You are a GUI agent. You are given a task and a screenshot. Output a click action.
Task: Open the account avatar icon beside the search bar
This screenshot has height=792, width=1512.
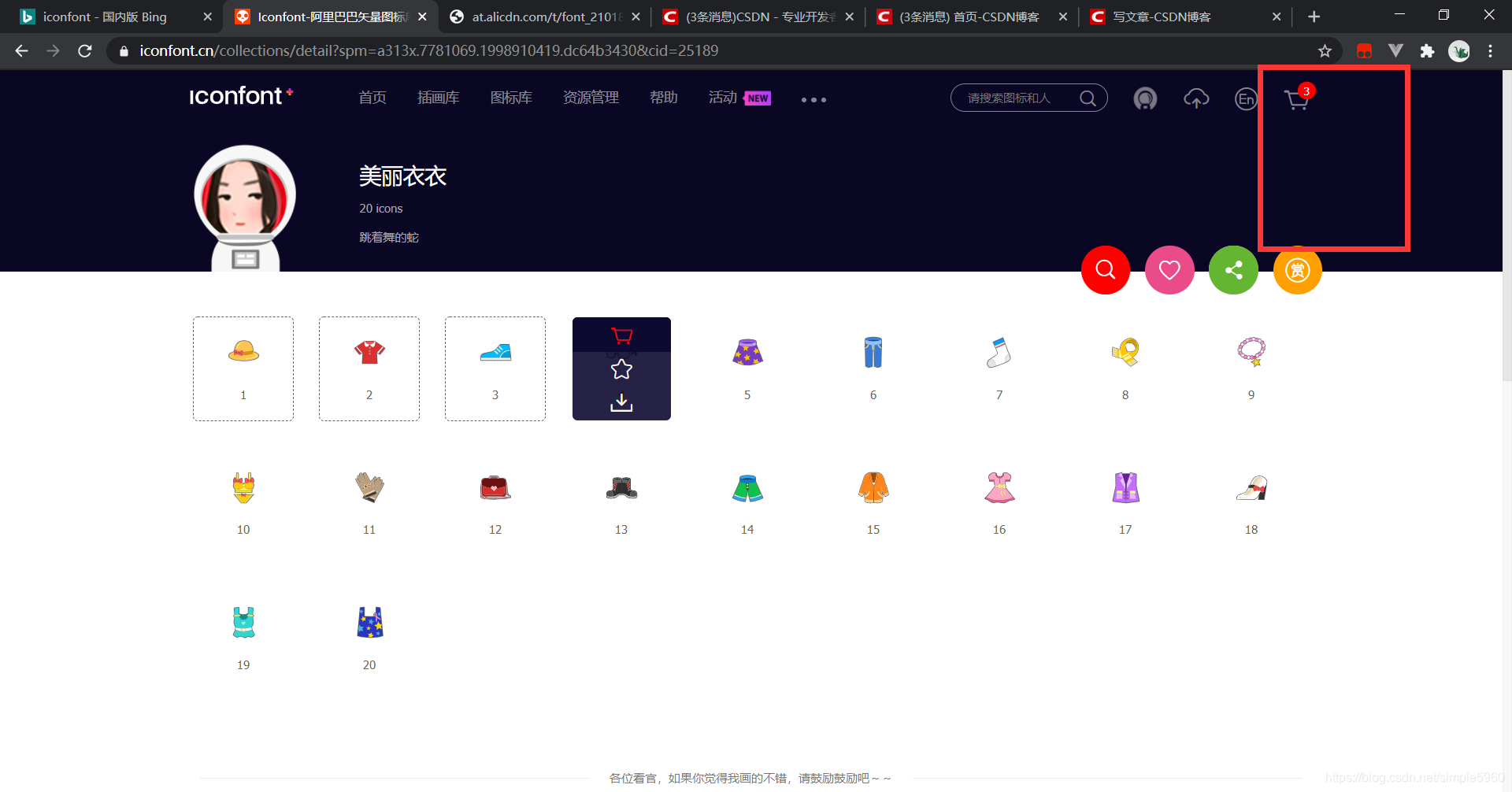pos(1145,98)
